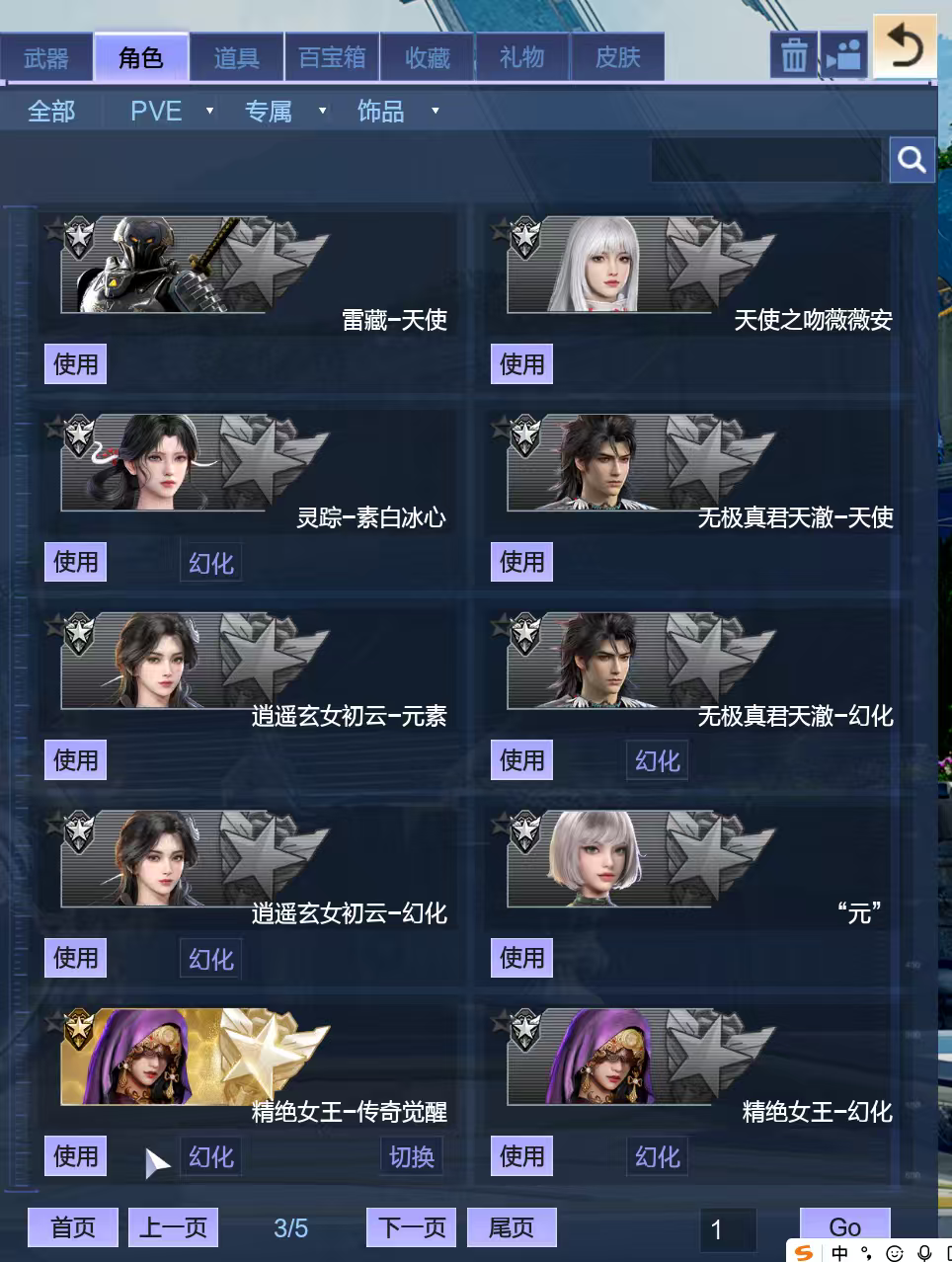Expand the PVE dropdown arrow
This screenshot has width=952, height=1262.
209,111
